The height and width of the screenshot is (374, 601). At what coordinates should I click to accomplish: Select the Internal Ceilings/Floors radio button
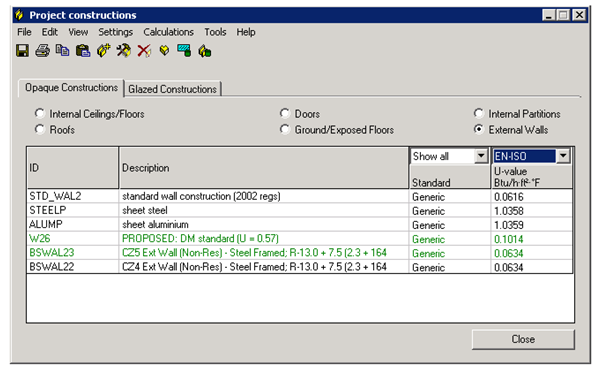39,113
